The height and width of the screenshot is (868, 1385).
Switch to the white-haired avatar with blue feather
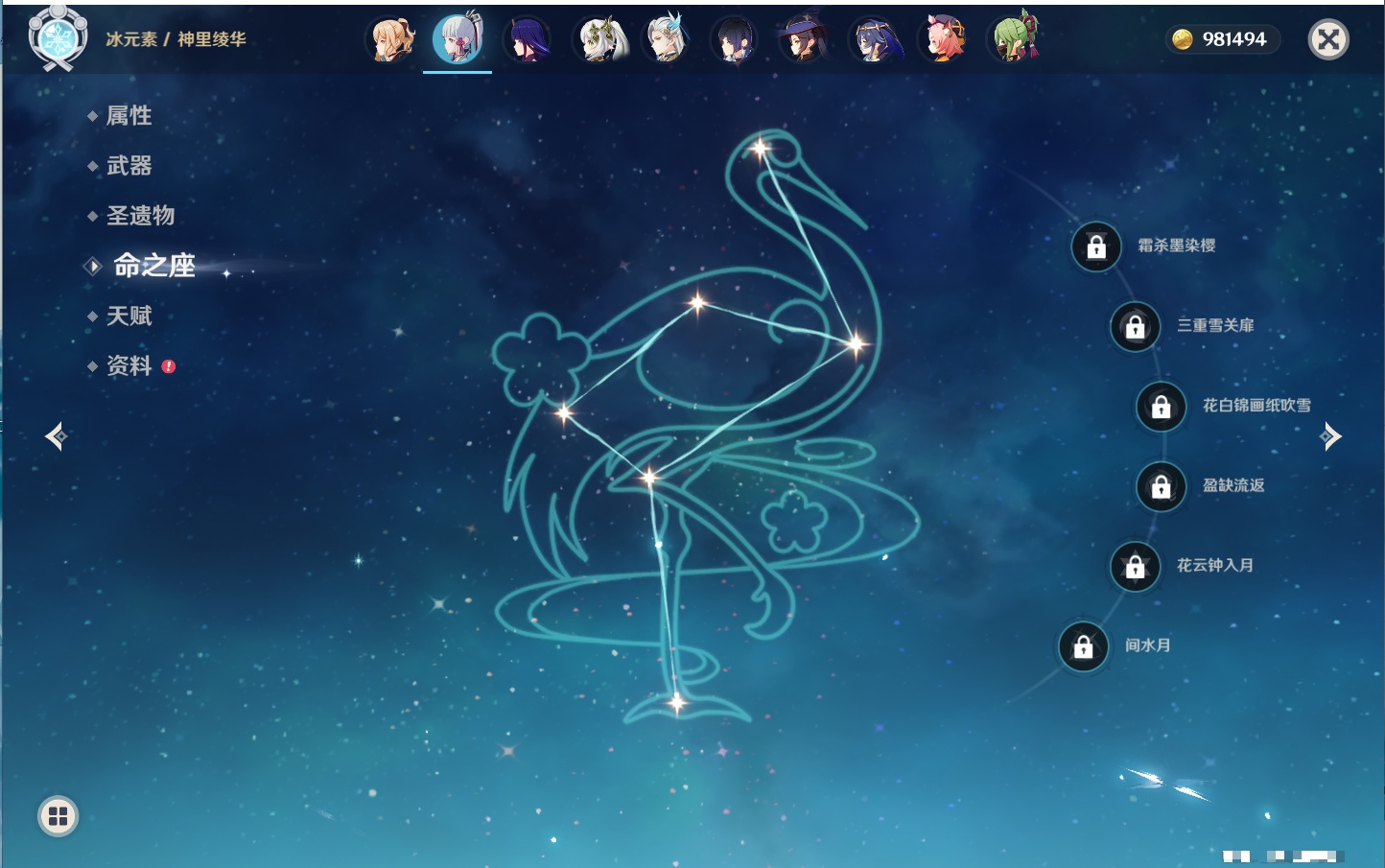point(667,39)
